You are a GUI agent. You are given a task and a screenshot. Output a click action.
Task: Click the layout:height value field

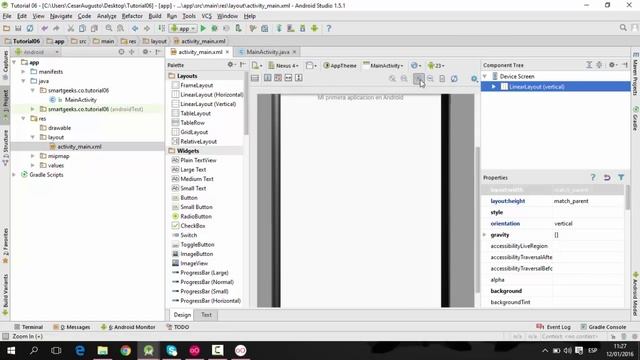coord(588,201)
